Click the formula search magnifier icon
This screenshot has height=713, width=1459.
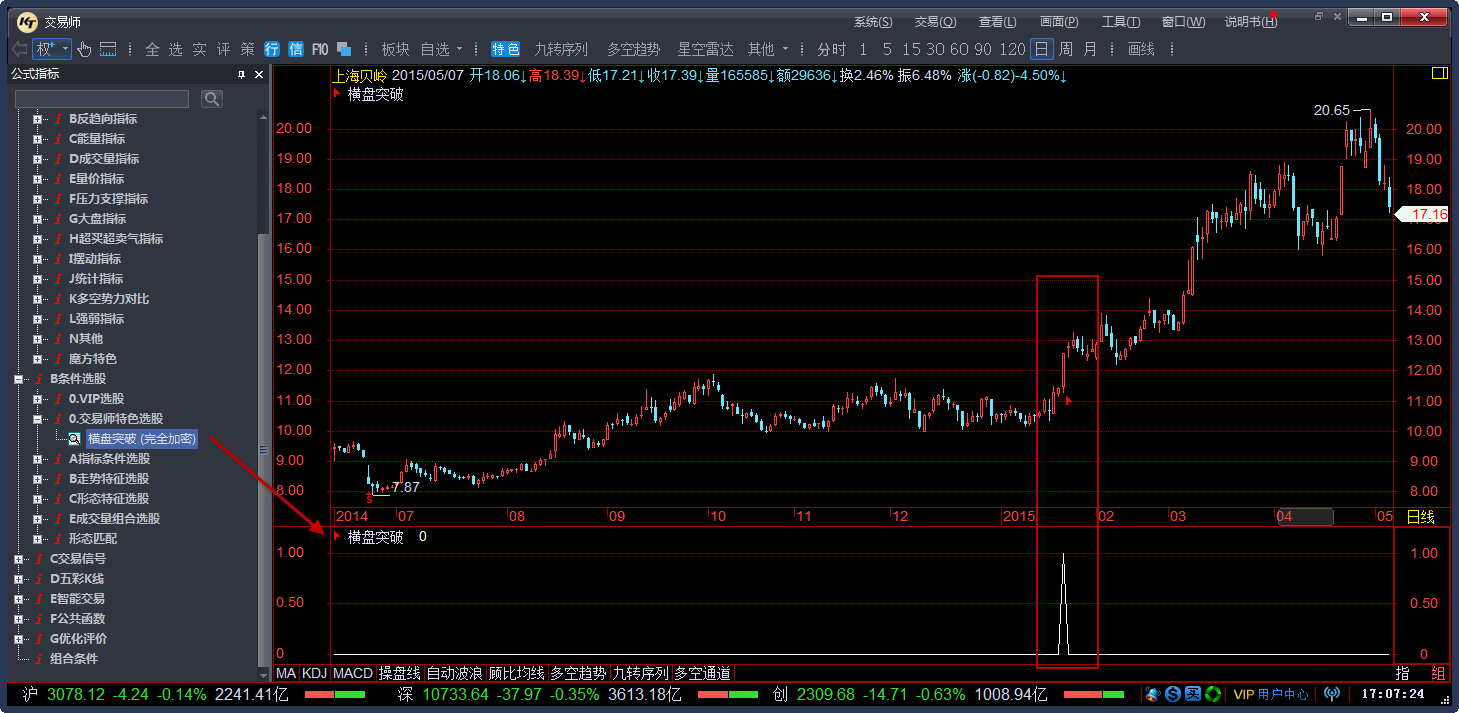[x=212, y=98]
